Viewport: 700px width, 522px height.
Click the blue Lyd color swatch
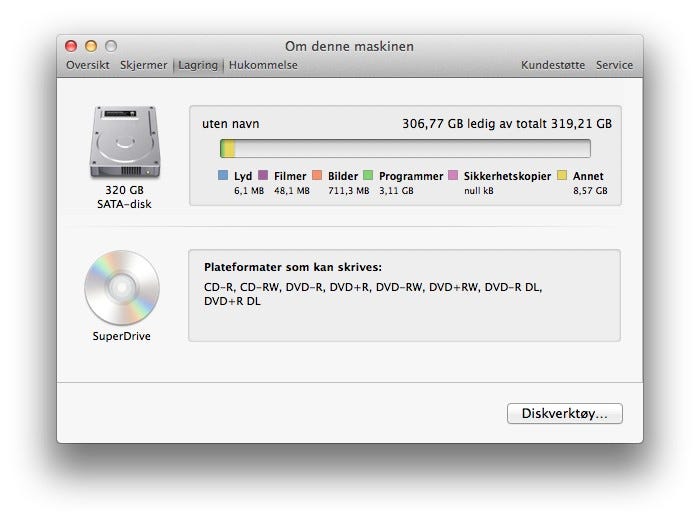223,175
